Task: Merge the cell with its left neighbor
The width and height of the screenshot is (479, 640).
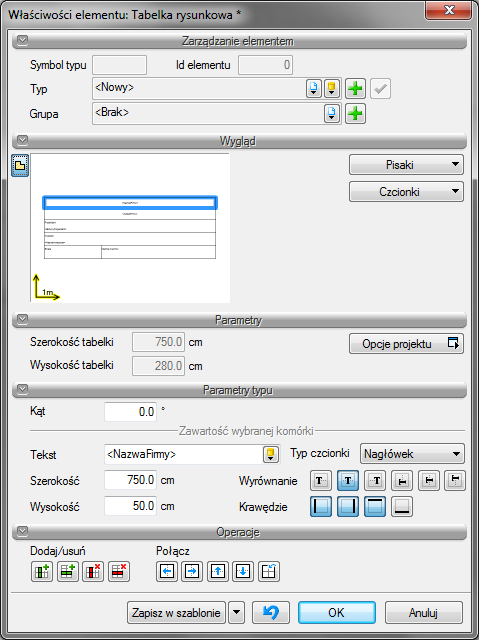Action: click(166, 571)
